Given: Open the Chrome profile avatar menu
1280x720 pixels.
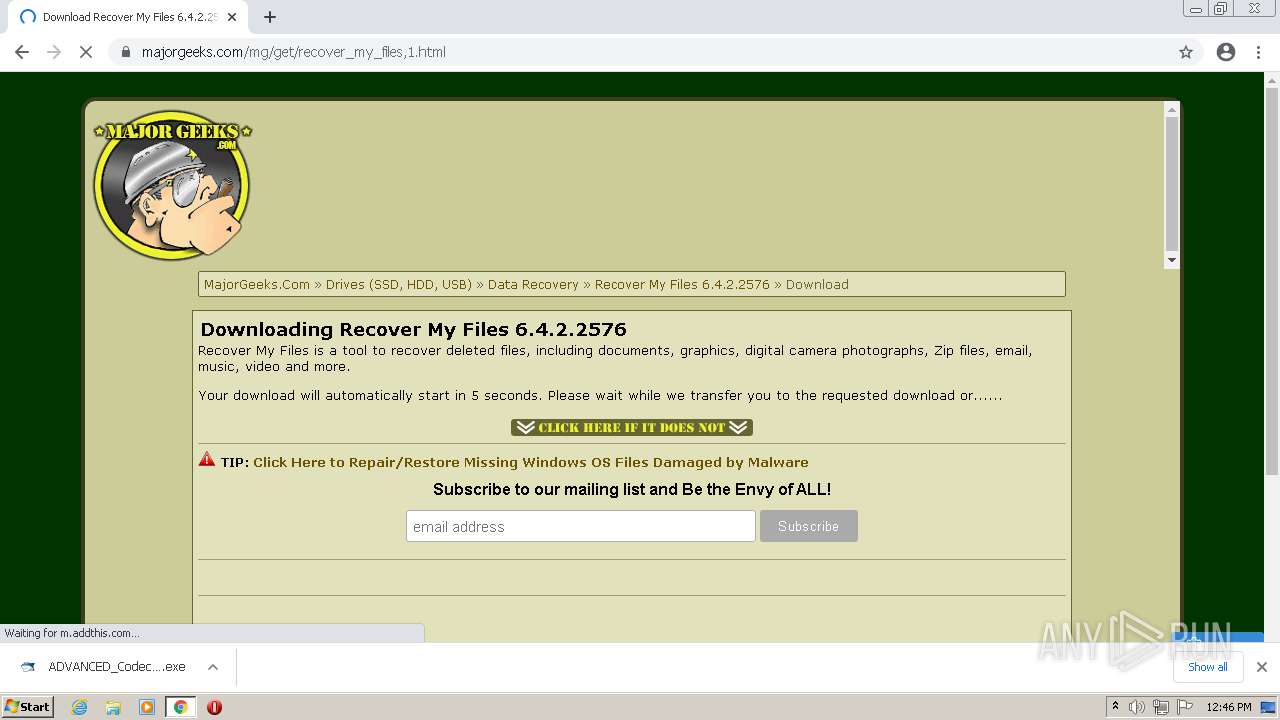Looking at the screenshot, I should (x=1226, y=52).
